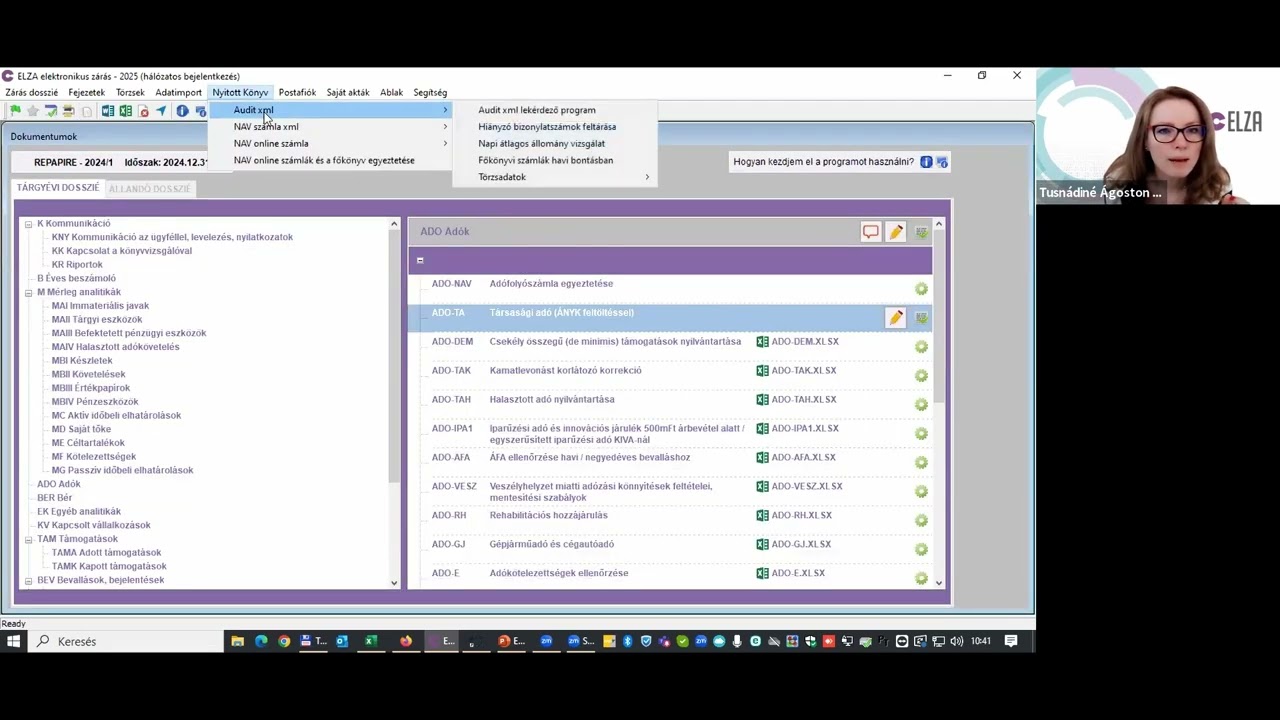The image size is (1280, 720).
Task: Click the printer icon in toolbar
Action: click(x=68, y=111)
